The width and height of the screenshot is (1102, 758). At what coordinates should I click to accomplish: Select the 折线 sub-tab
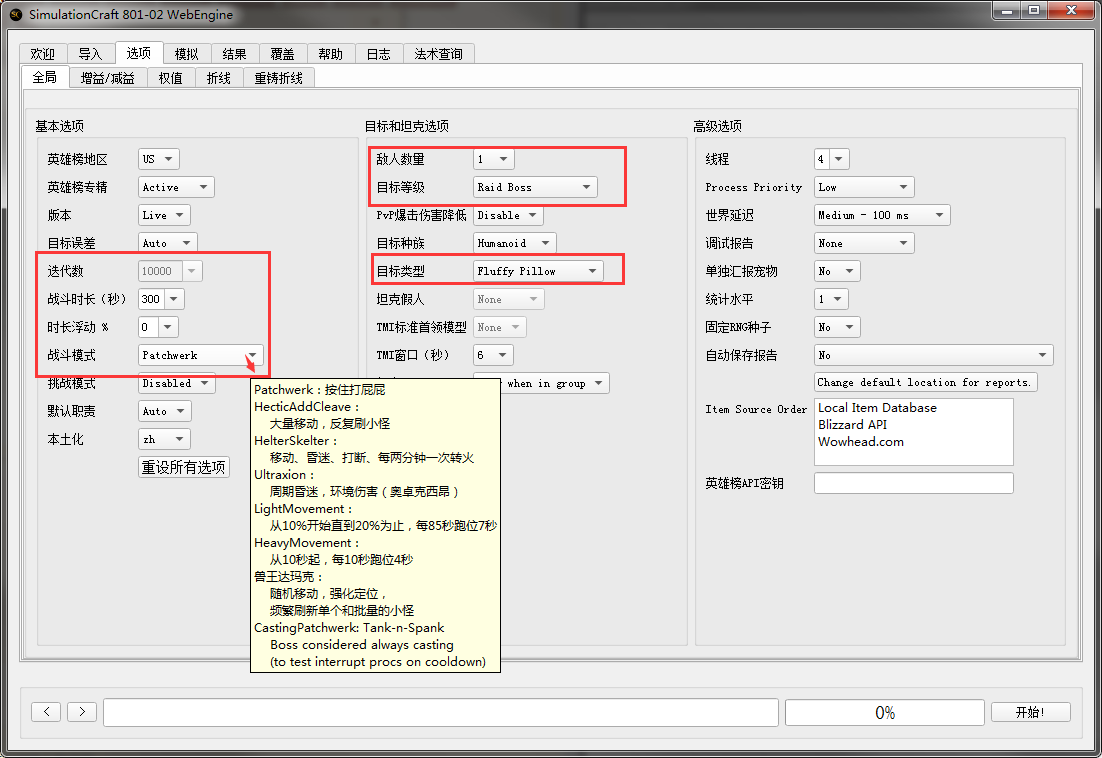[x=219, y=78]
